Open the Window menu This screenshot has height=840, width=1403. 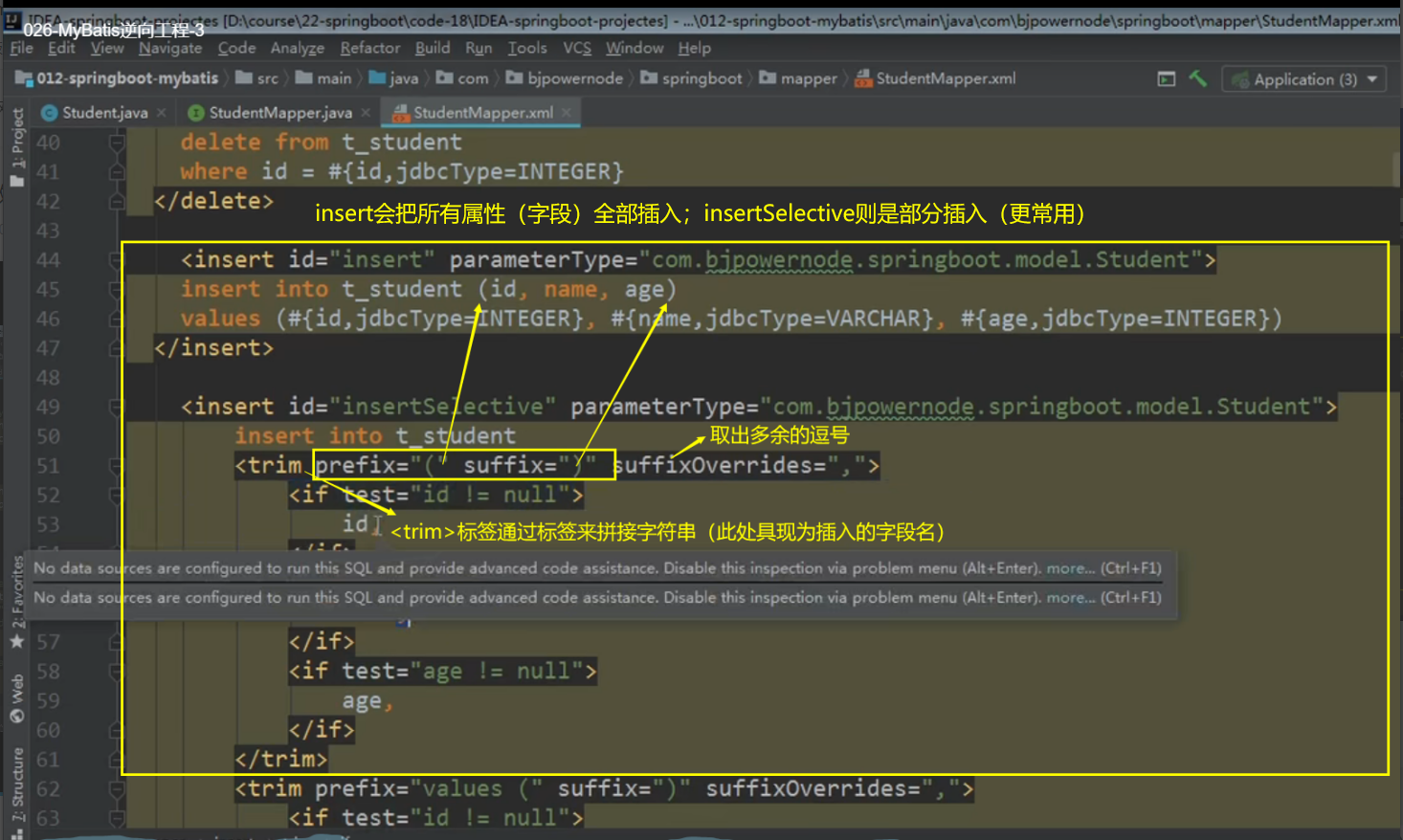(x=635, y=48)
